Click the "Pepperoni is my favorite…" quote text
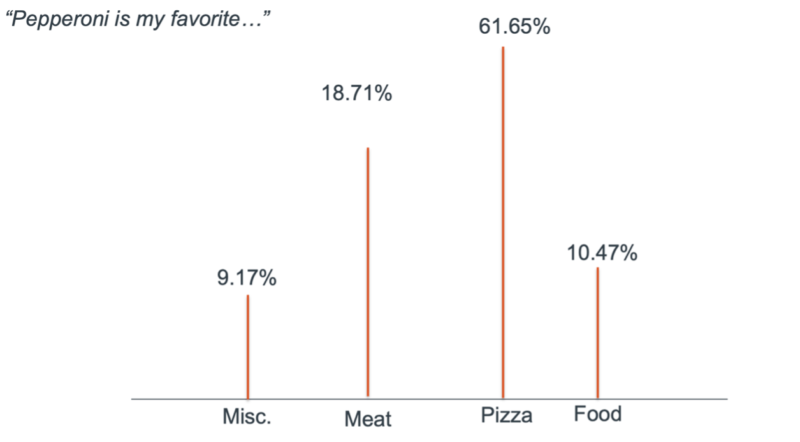 point(139,19)
